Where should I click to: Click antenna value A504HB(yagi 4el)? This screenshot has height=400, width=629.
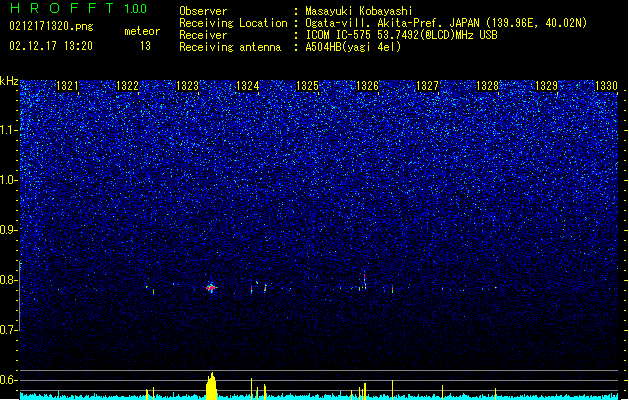(353, 47)
